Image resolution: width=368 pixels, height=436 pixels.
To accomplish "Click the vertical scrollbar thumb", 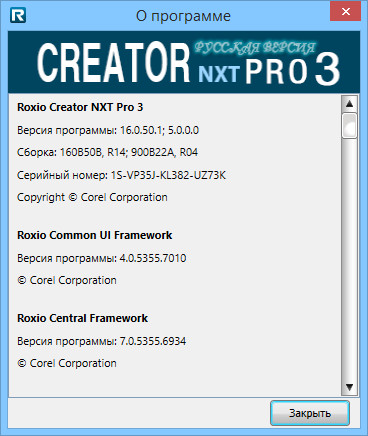I will [x=349, y=126].
